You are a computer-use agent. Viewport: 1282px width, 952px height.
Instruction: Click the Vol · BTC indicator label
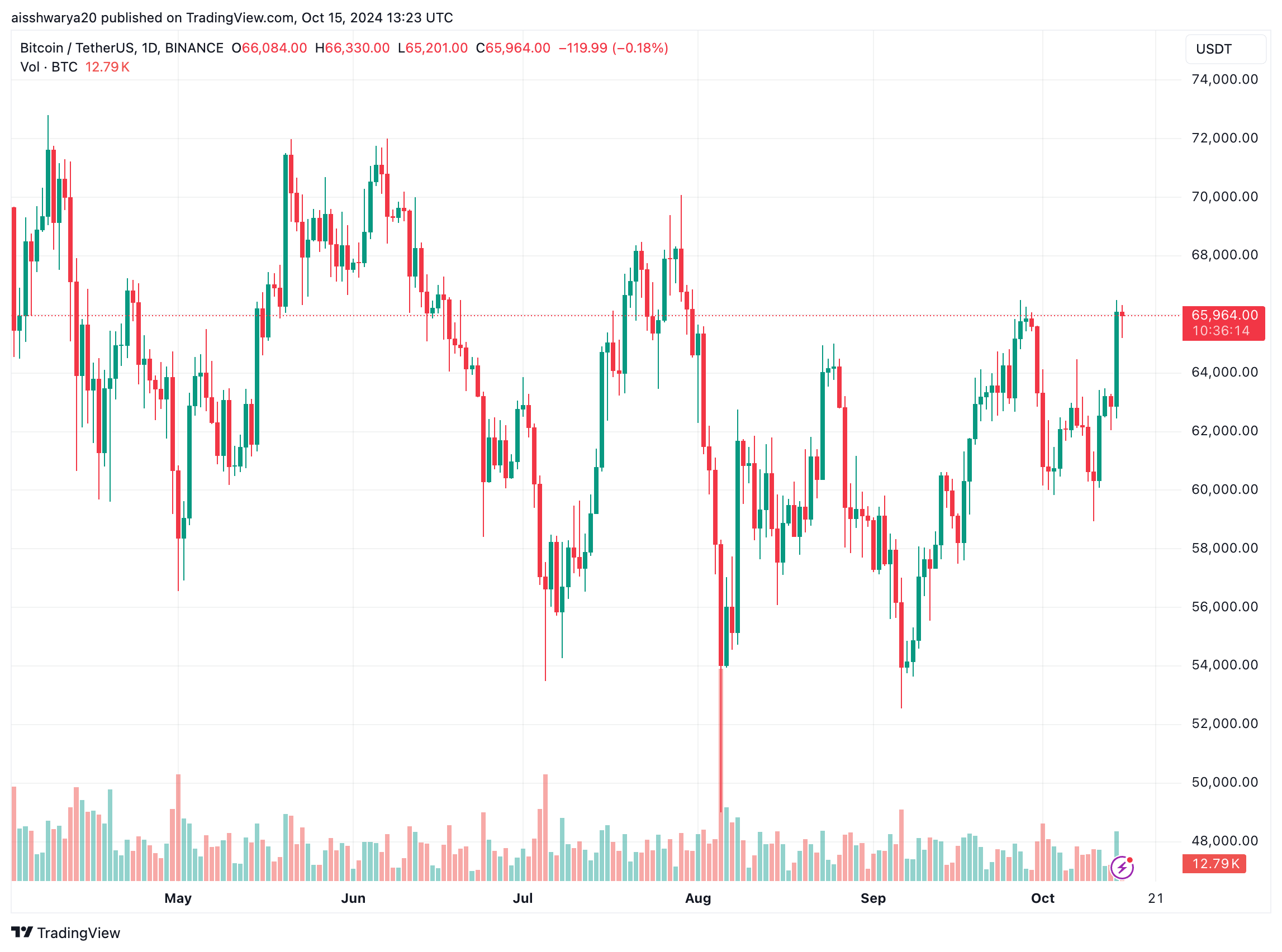(x=49, y=67)
